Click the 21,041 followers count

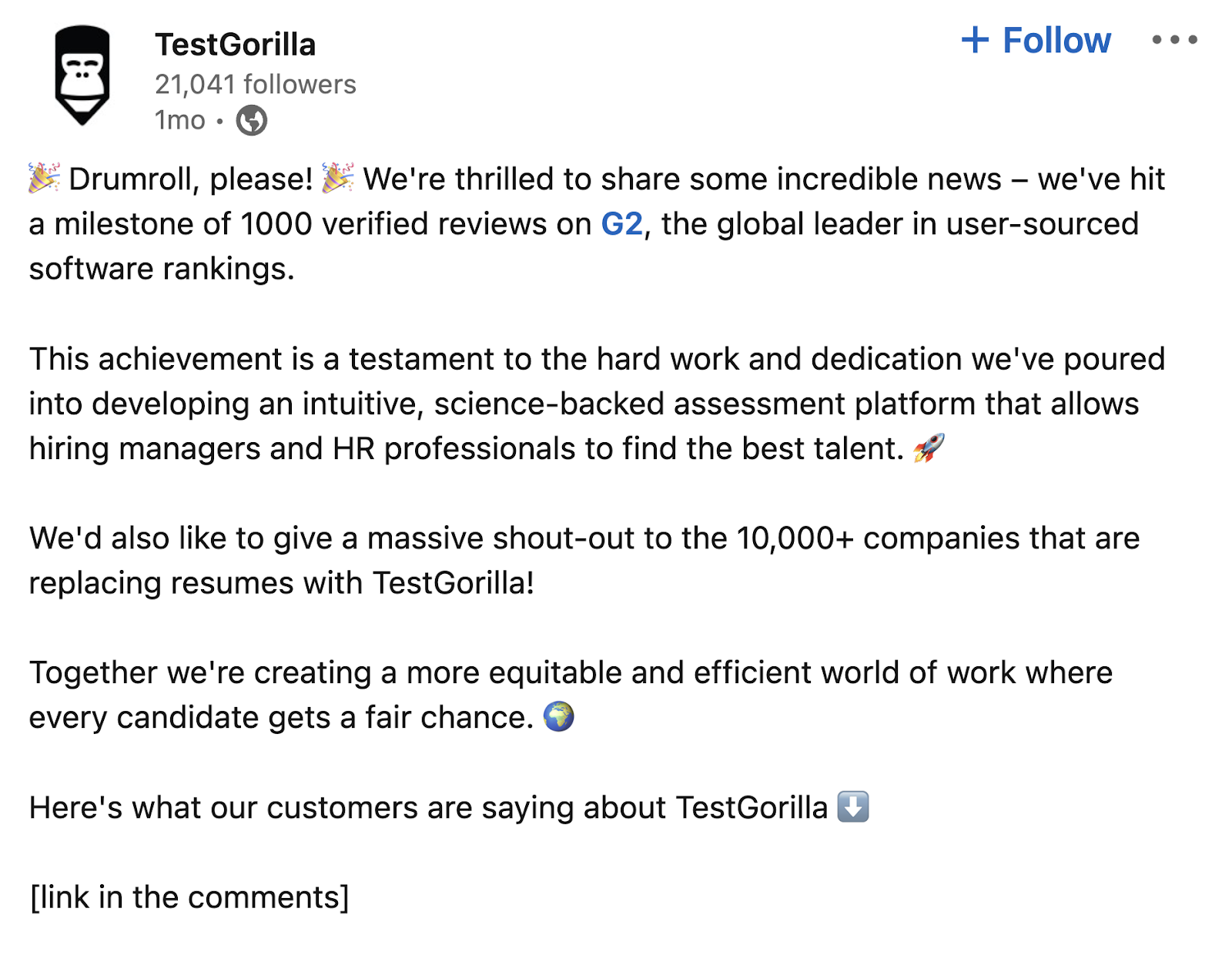pyautogui.click(x=254, y=85)
